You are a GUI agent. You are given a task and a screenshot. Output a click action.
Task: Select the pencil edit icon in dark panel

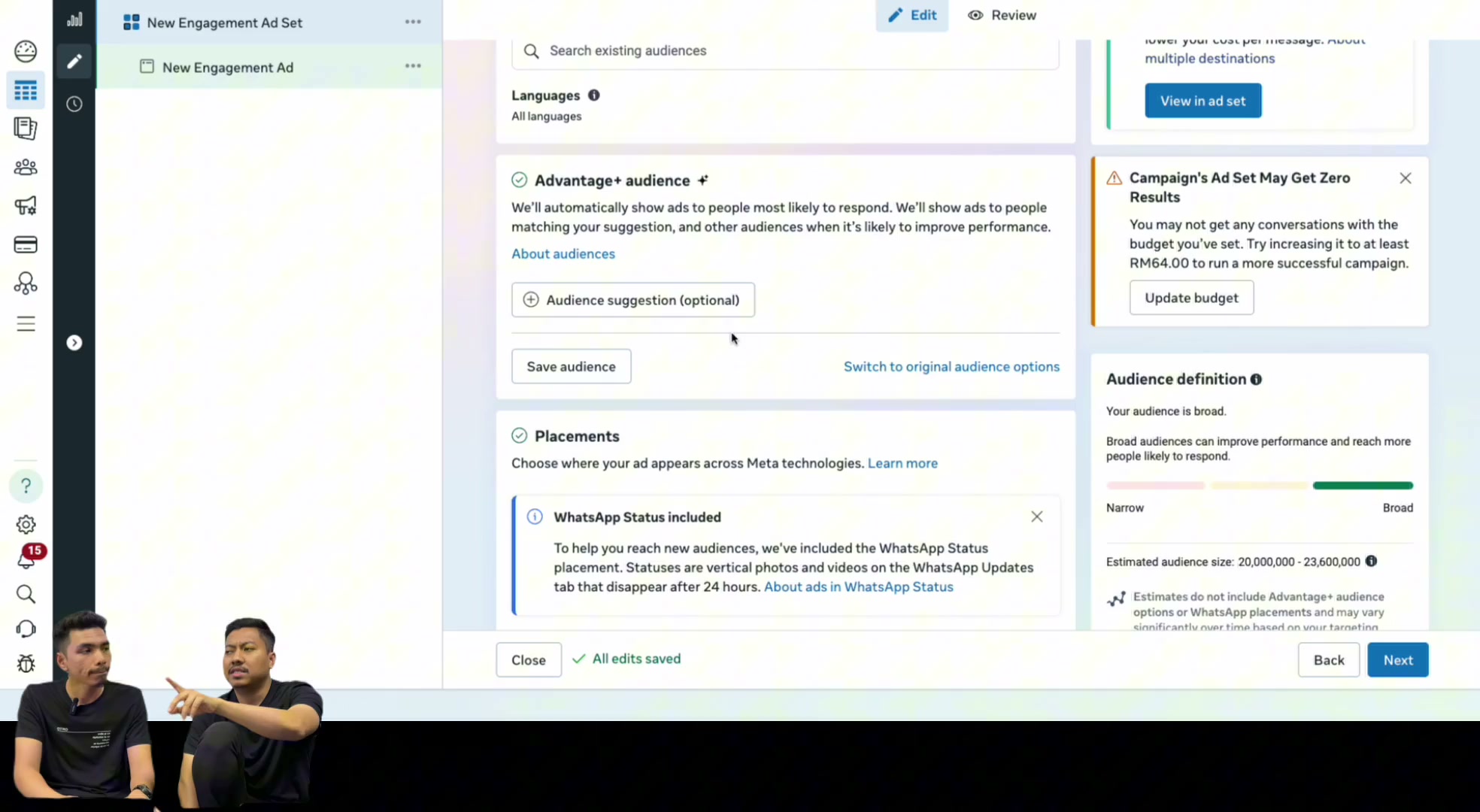pos(74,62)
